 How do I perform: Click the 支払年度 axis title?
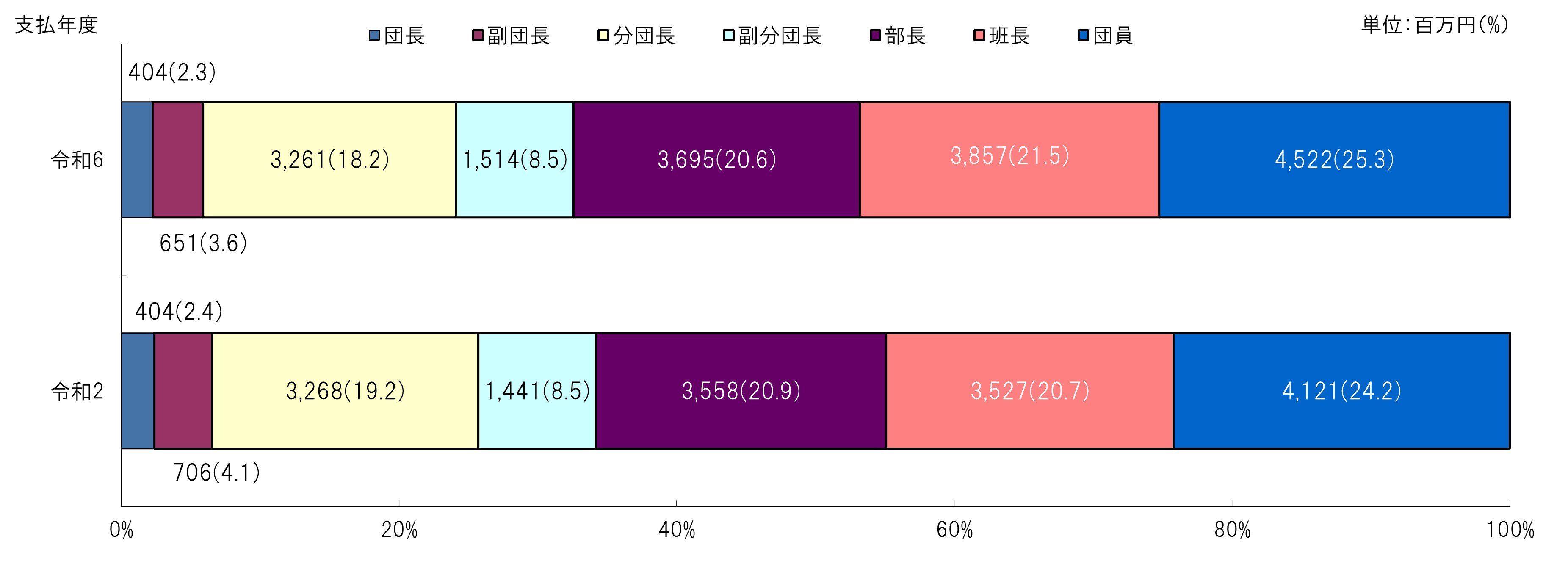(56, 25)
